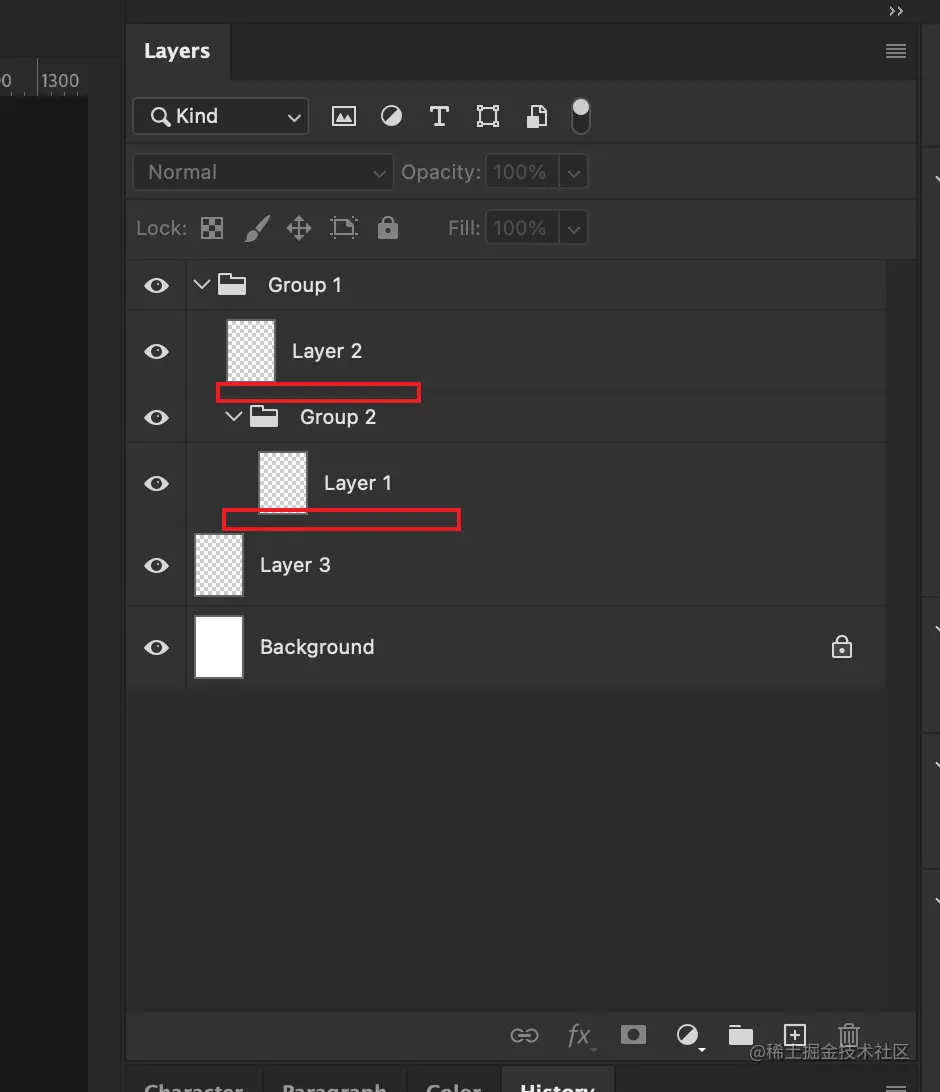The width and height of the screenshot is (940, 1092).
Task: Lock transparent pixels icon
Action: pyautogui.click(x=212, y=228)
